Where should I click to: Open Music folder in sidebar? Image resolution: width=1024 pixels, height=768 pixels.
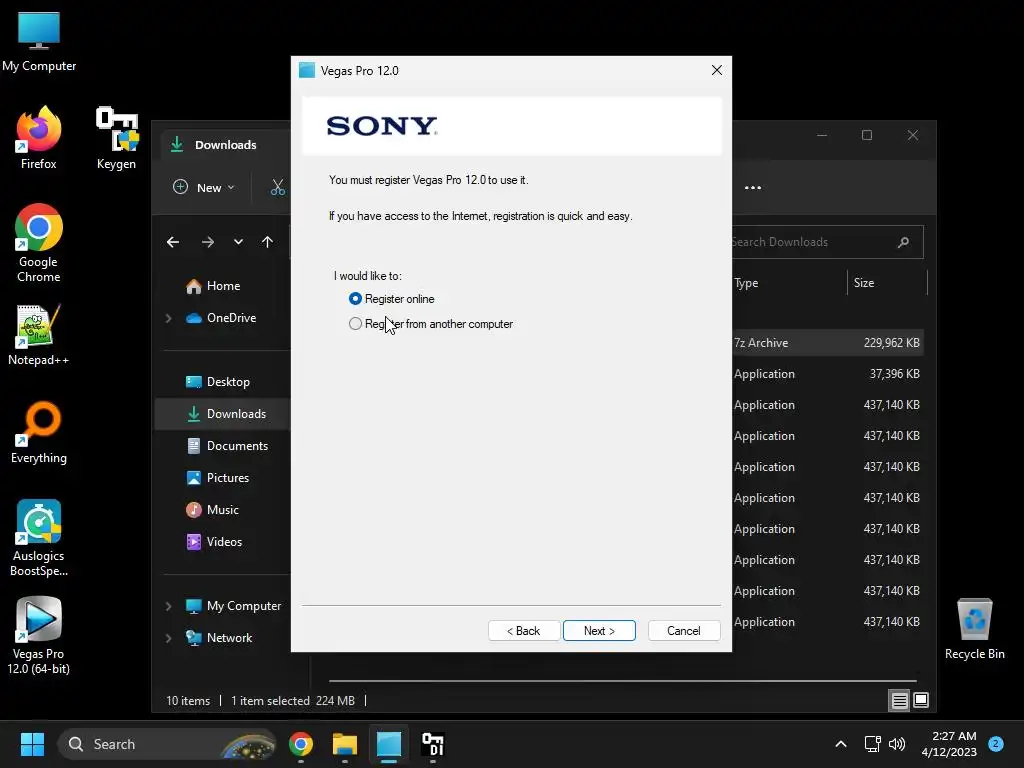222,510
